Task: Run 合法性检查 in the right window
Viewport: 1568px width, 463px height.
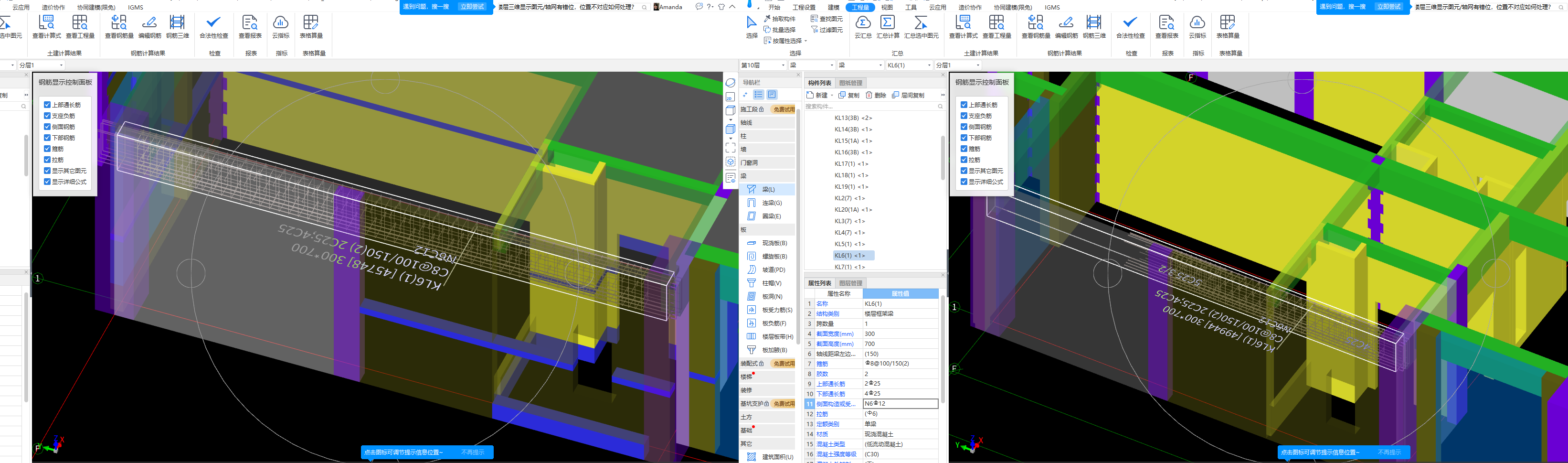Action: pyautogui.click(x=1130, y=27)
